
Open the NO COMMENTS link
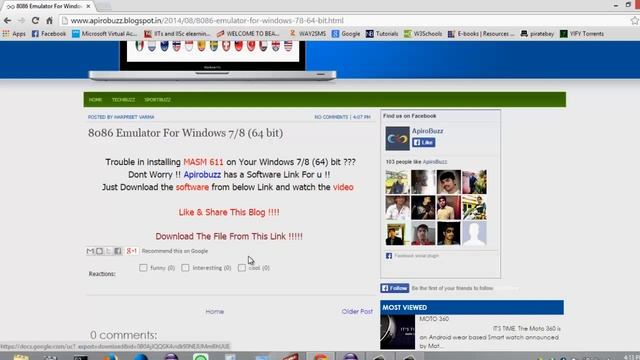tap(331, 117)
